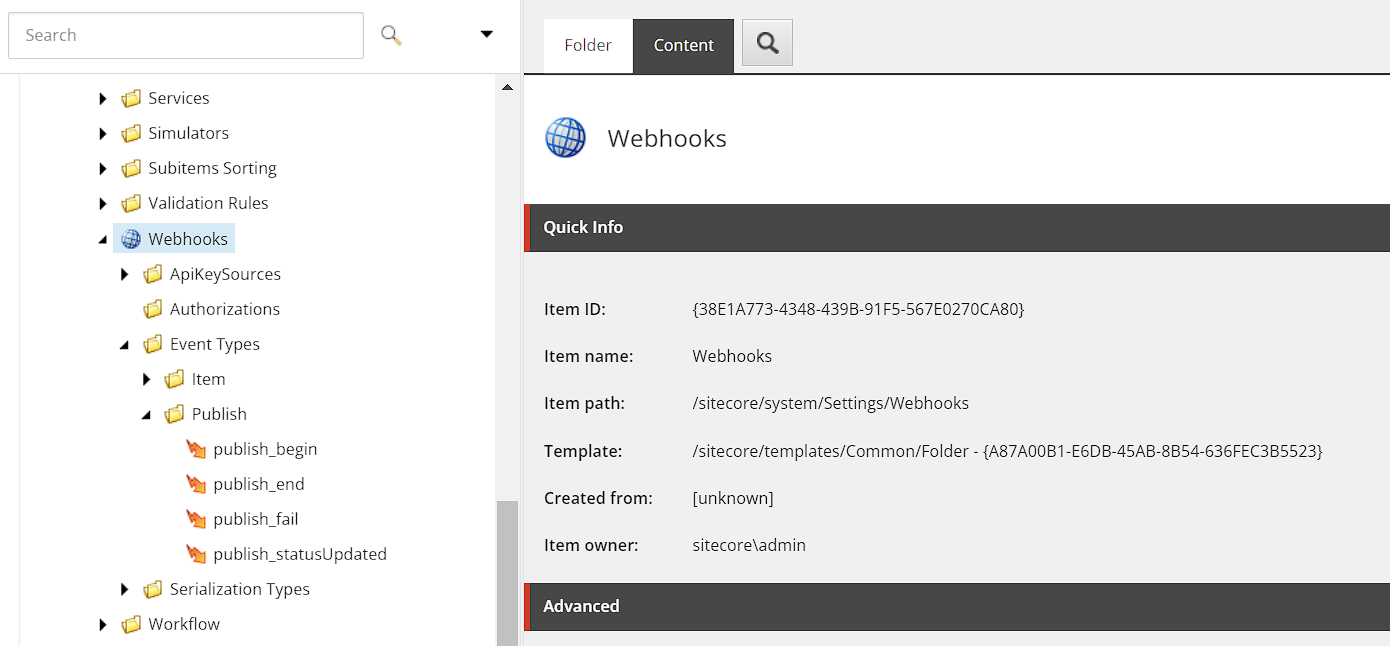Screen dimensions: 1390x646
Task: Select the publish_statusUpdated item
Action: click(x=300, y=553)
